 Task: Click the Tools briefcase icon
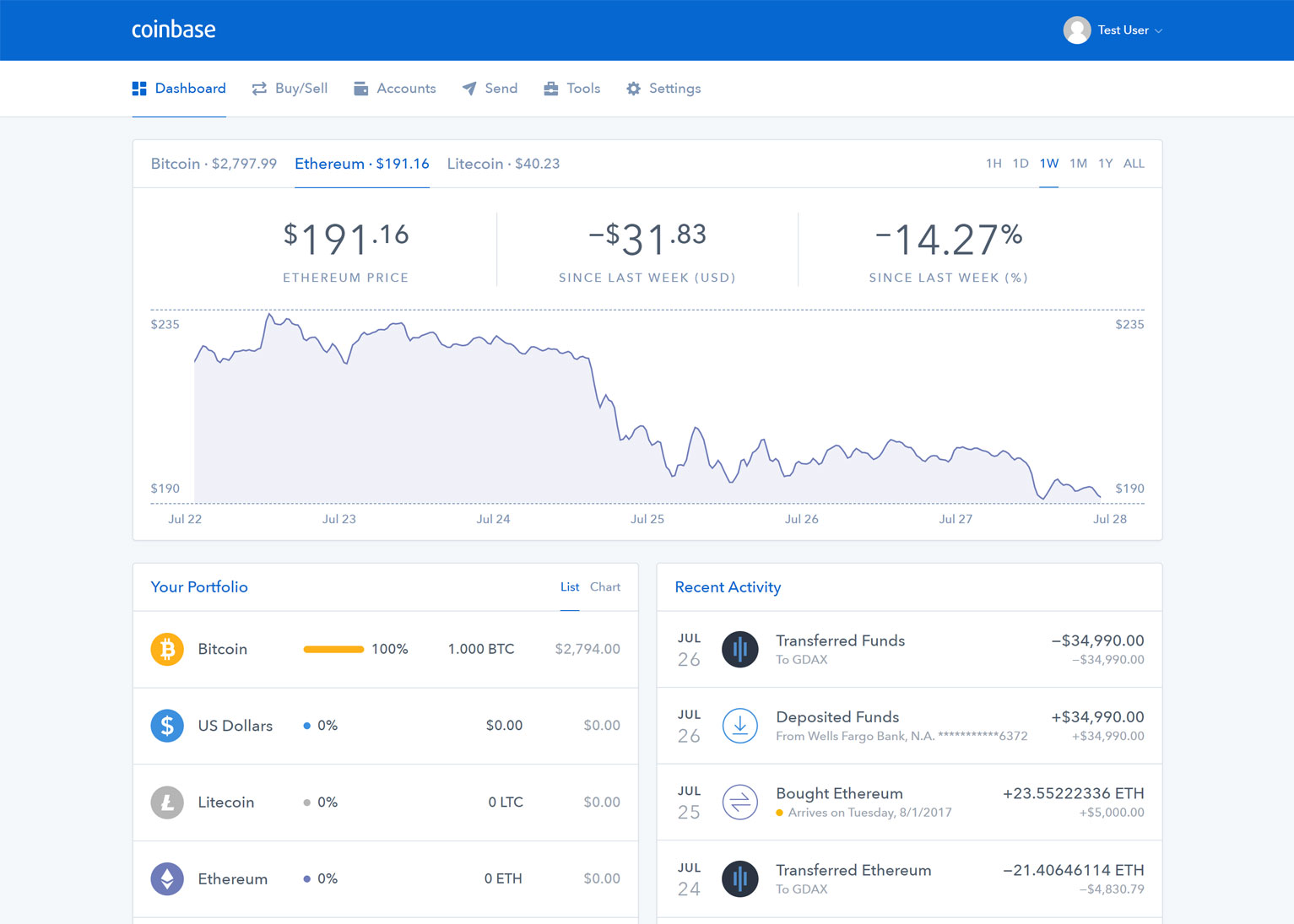point(551,89)
